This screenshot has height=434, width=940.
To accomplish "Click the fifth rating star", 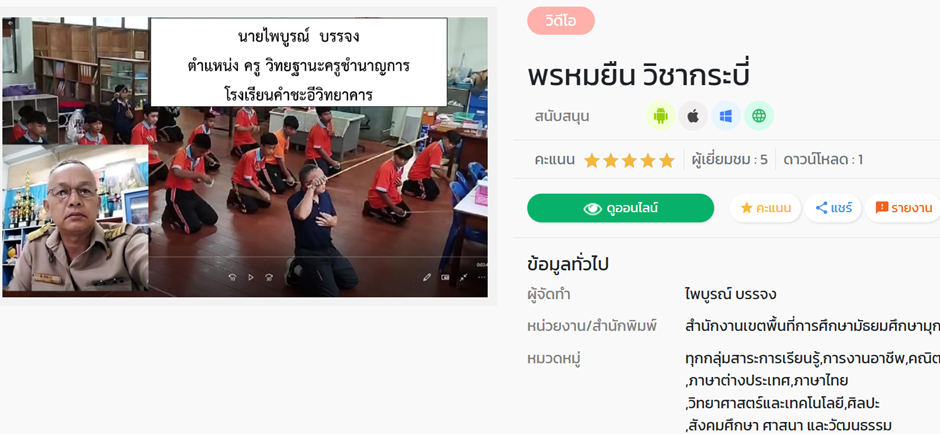I will [667, 160].
